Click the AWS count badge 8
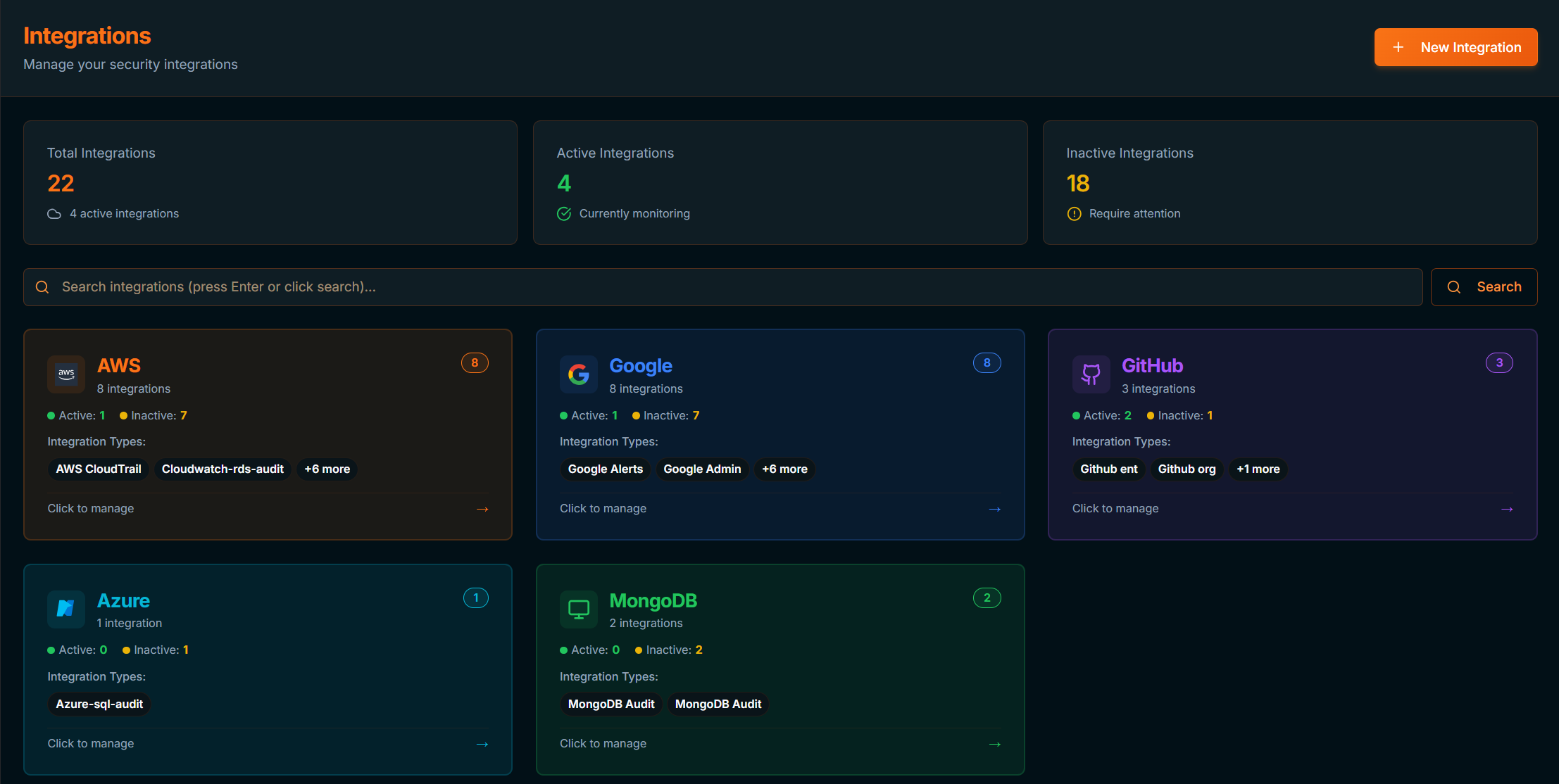The image size is (1559, 784). point(475,363)
